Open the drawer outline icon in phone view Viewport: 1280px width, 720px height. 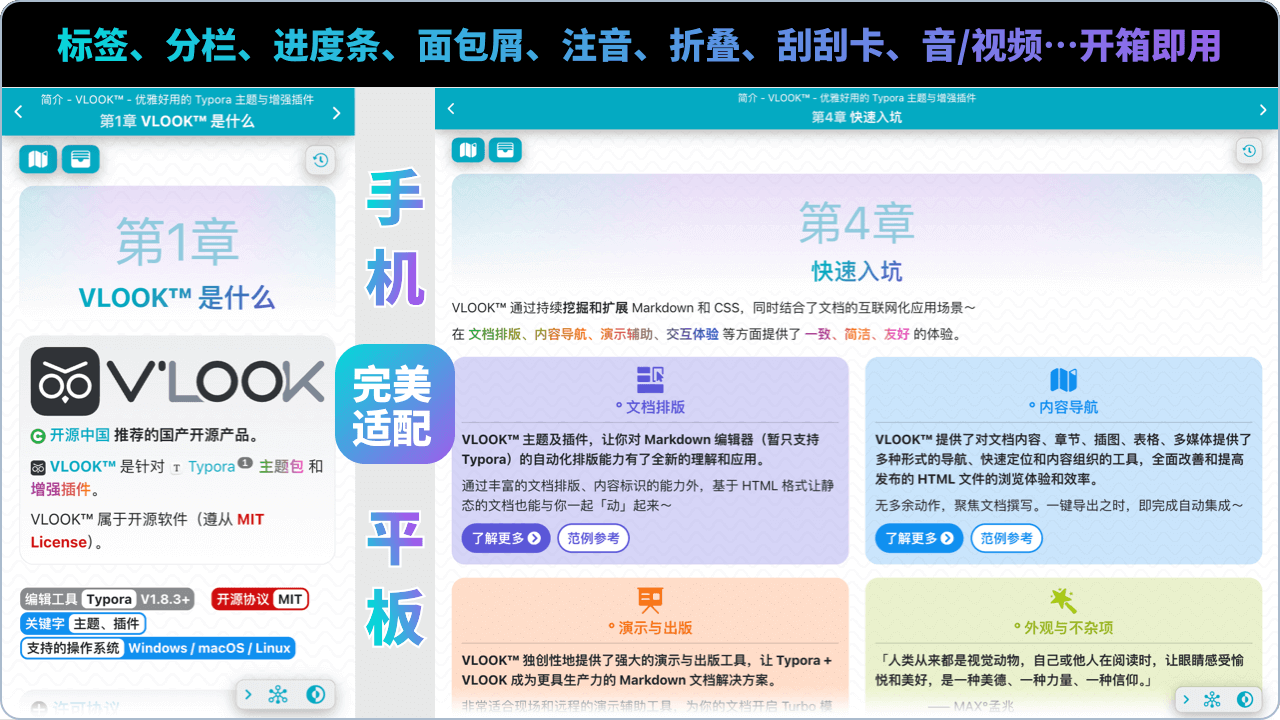80,160
